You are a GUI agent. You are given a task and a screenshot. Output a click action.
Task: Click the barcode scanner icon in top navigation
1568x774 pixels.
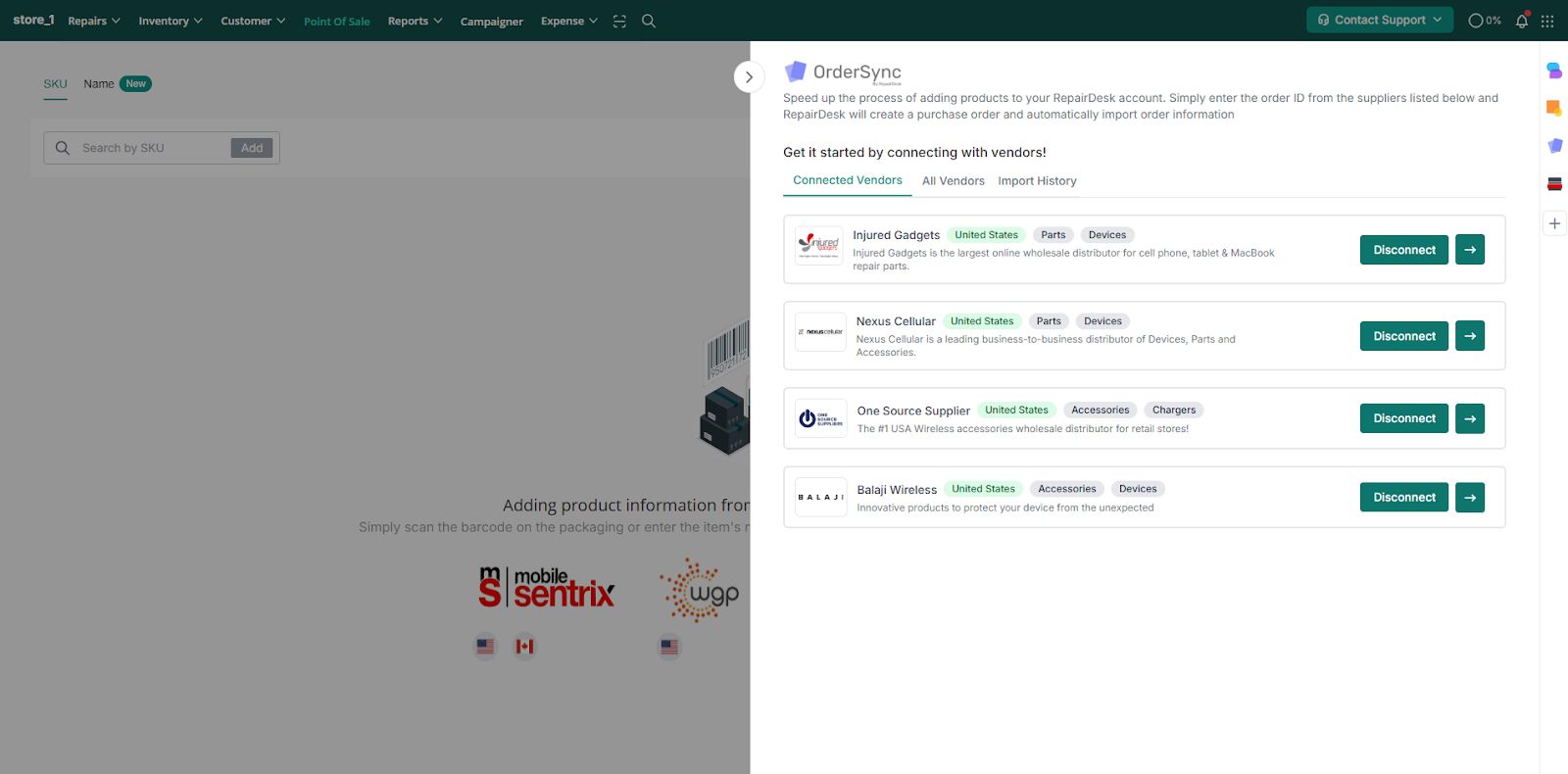[x=619, y=21]
